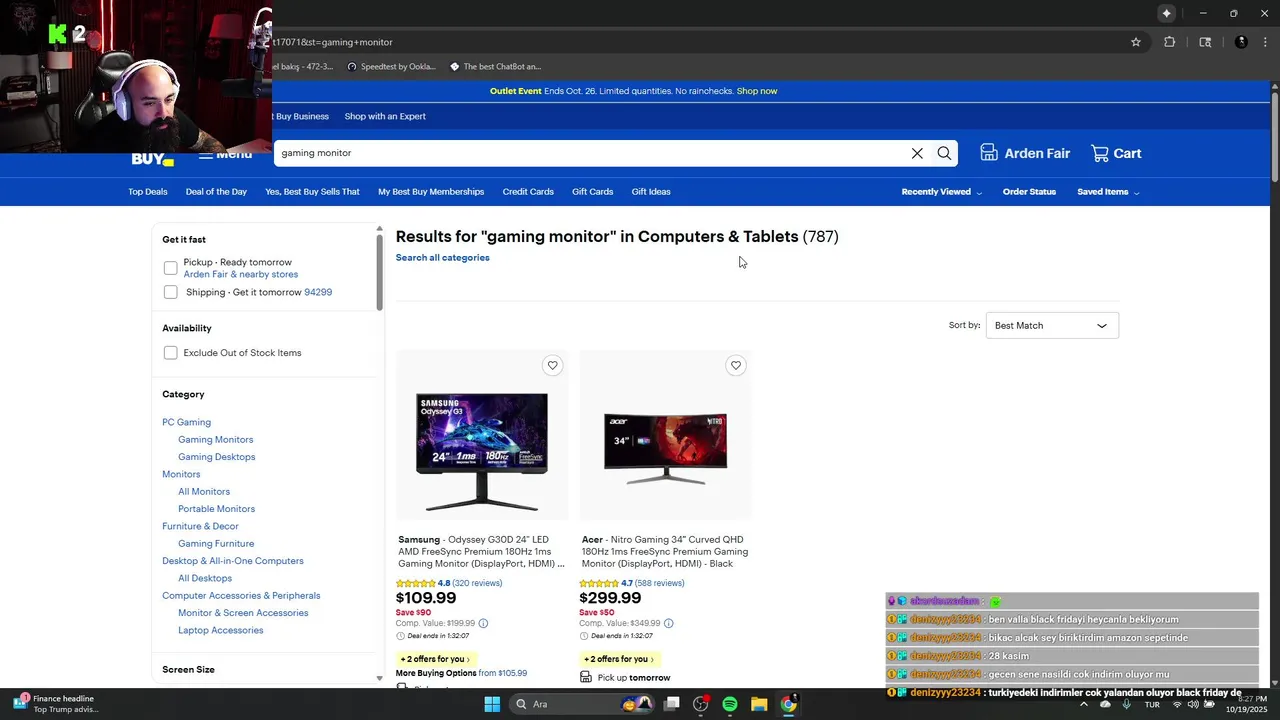Open Chrome profile avatar

1241,42
